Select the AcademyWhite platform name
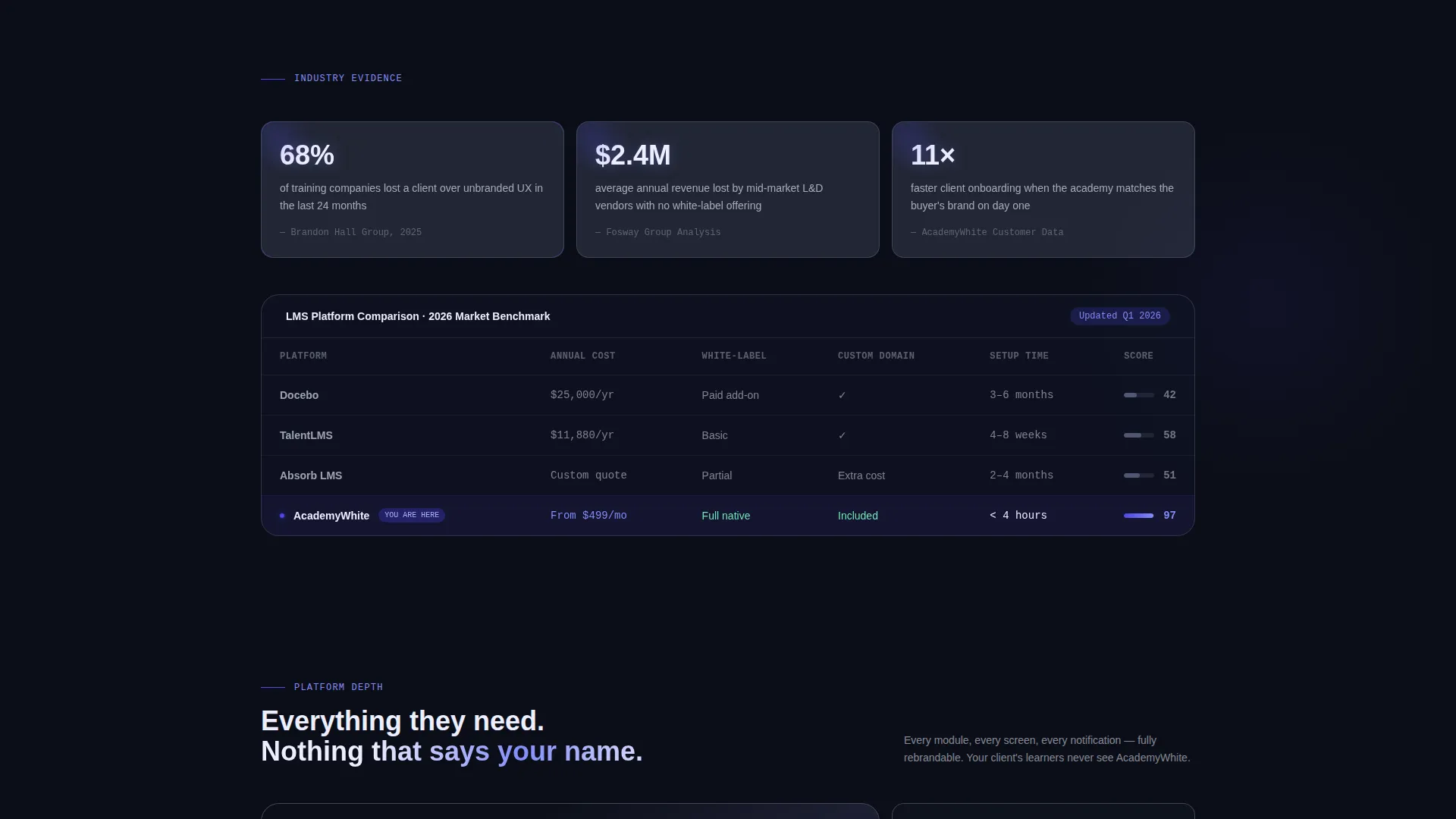This screenshot has width=1456, height=819. tap(331, 516)
